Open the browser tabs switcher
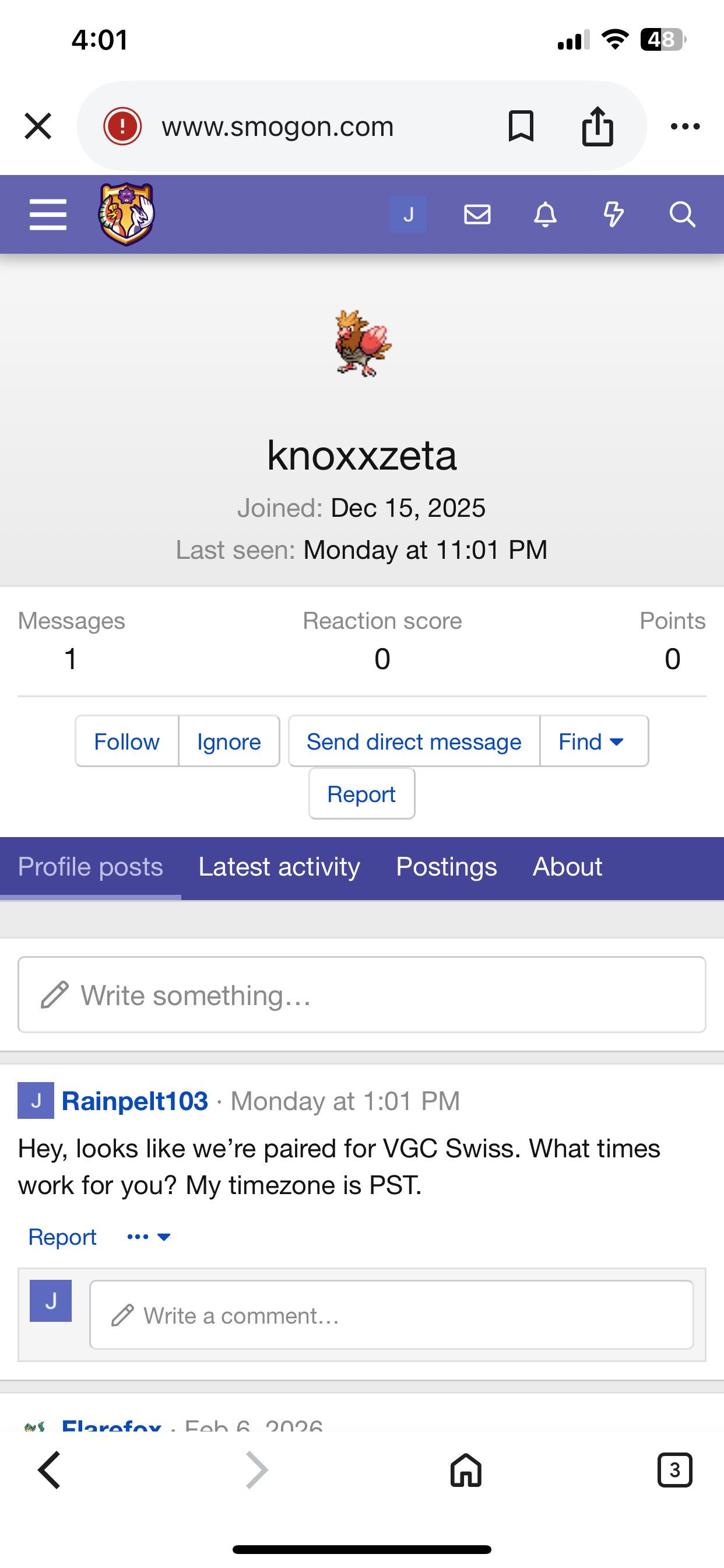Screen dimensions: 724x1568 [x=674, y=1471]
